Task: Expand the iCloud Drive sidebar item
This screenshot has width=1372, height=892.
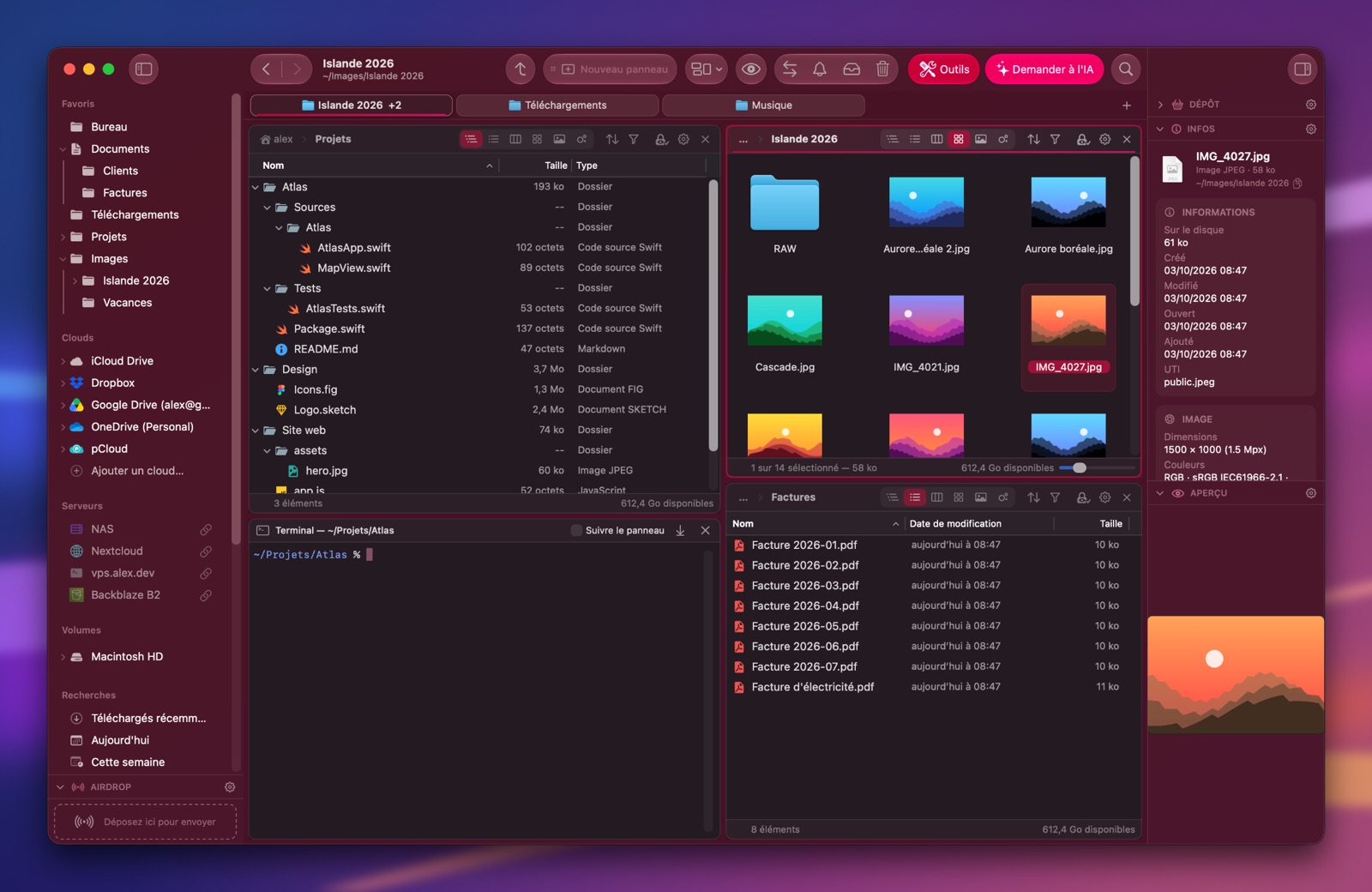Action: pyautogui.click(x=63, y=361)
